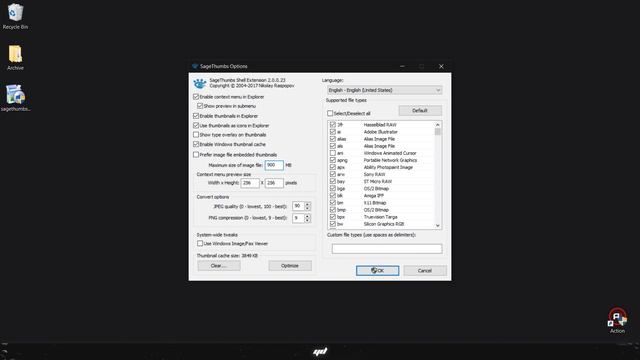Uncheck the apng Portable Network Graphics type
This screenshot has width=640, height=360.
coord(333,160)
